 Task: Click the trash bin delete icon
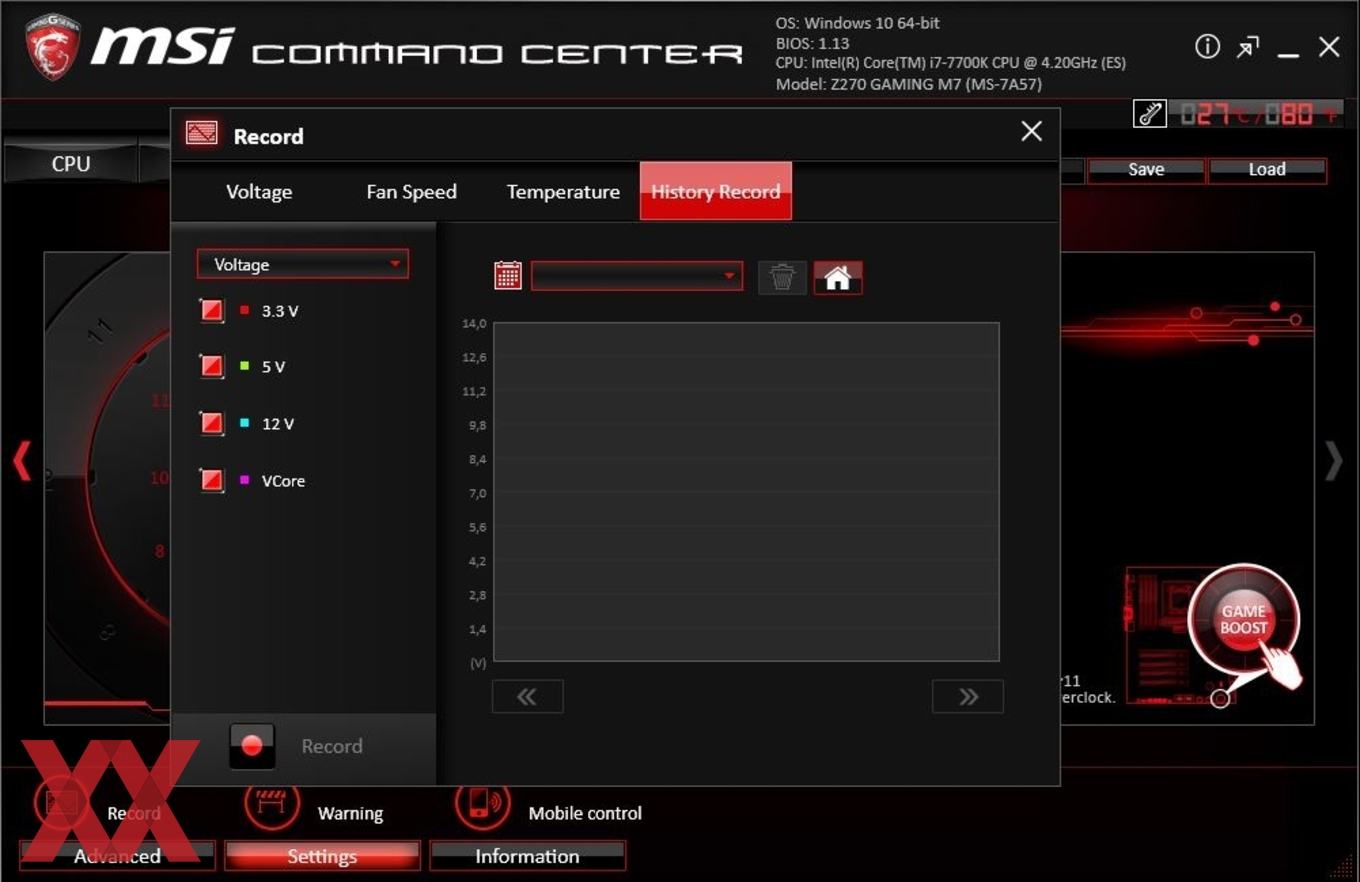coord(782,277)
